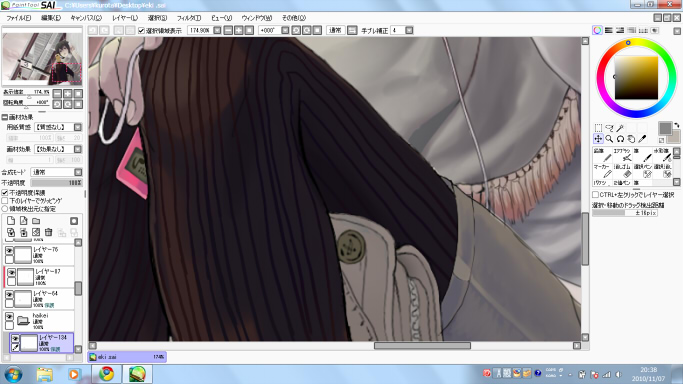Image resolution: width=683 pixels, height=384 pixels.
Task: Rotate the canvas view counterclockwise in toolbar
Action: click(296, 30)
